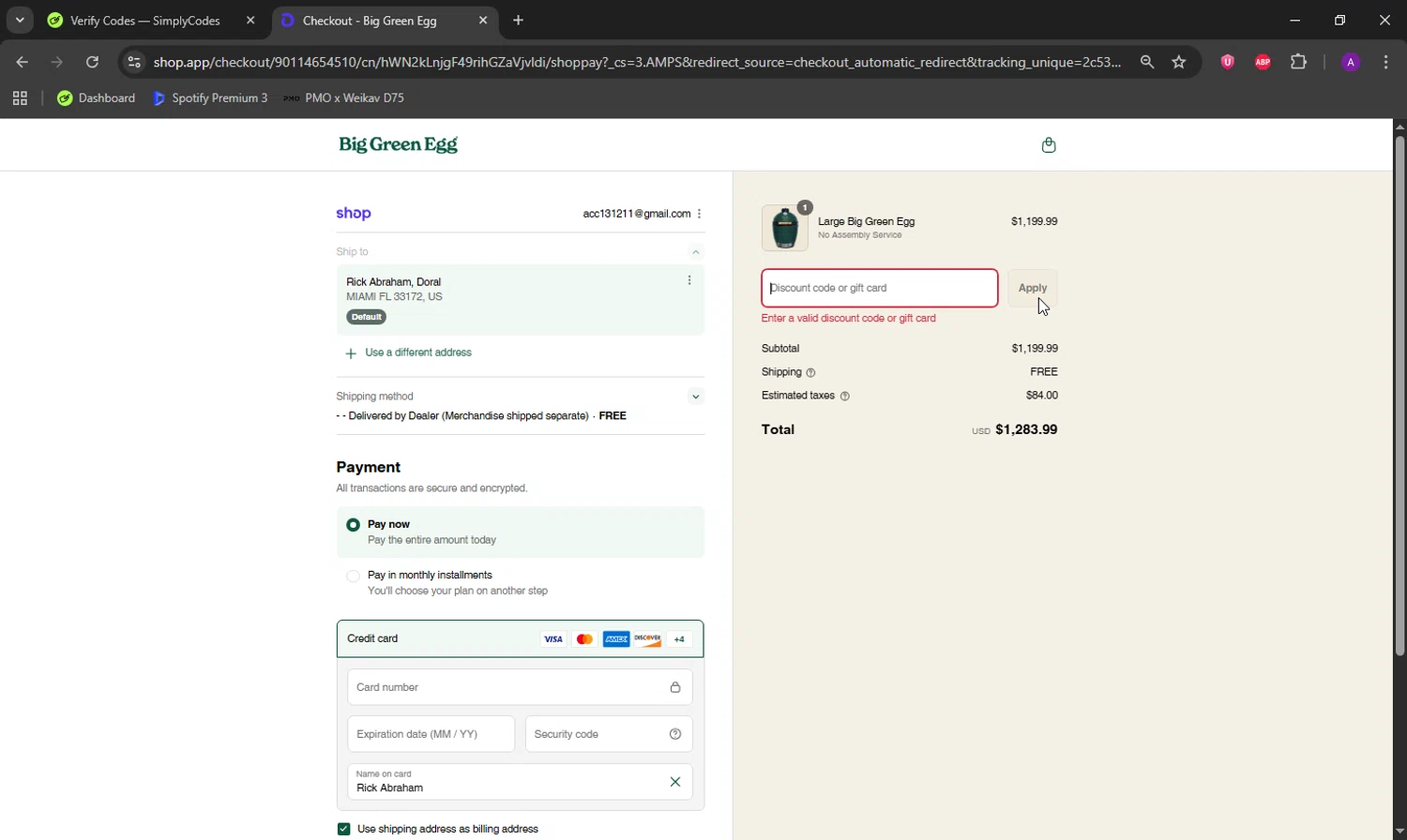Clear the name on card field
The image size is (1407, 840).
pyautogui.click(x=675, y=782)
